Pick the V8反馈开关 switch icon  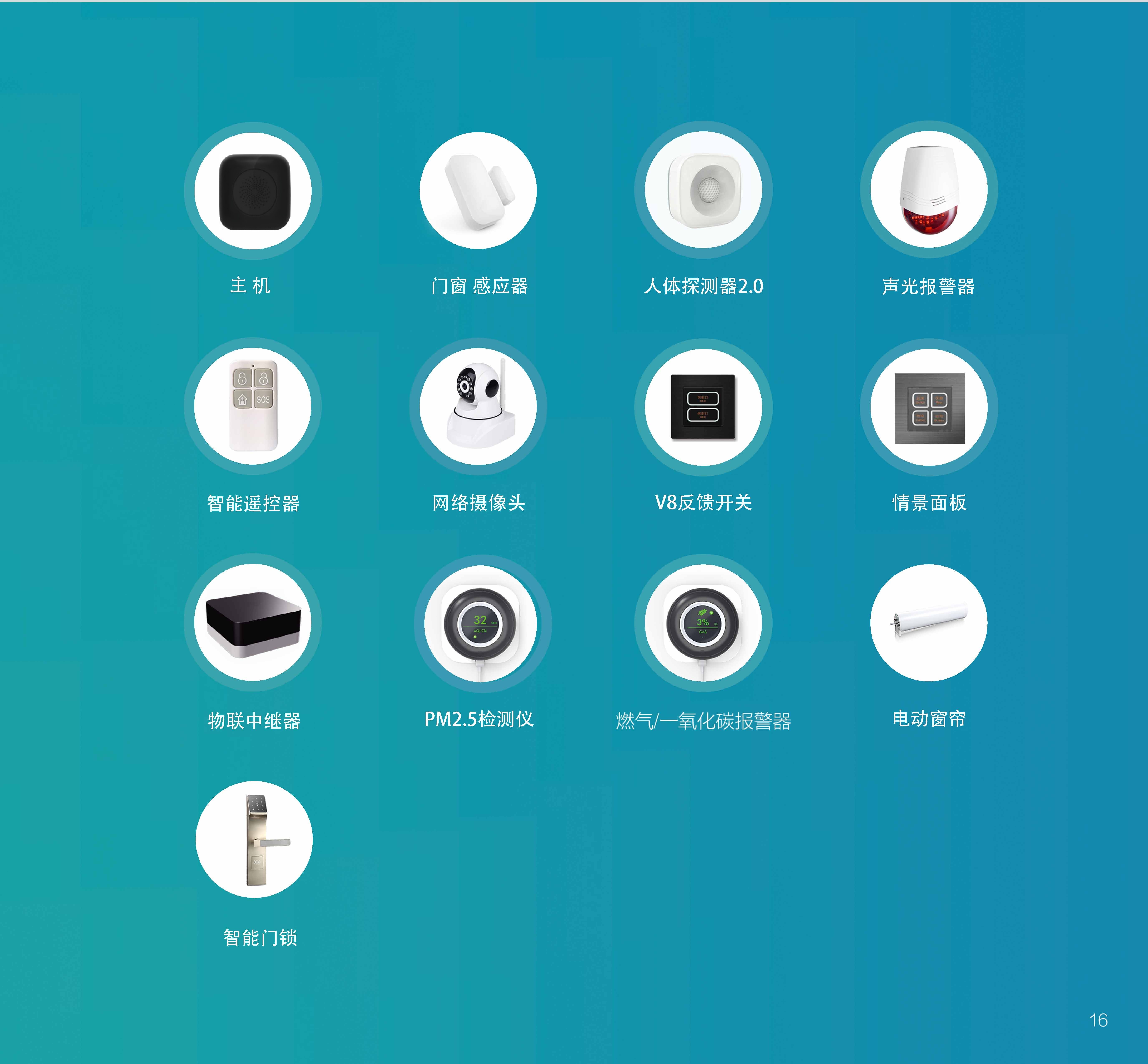(x=703, y=407)
